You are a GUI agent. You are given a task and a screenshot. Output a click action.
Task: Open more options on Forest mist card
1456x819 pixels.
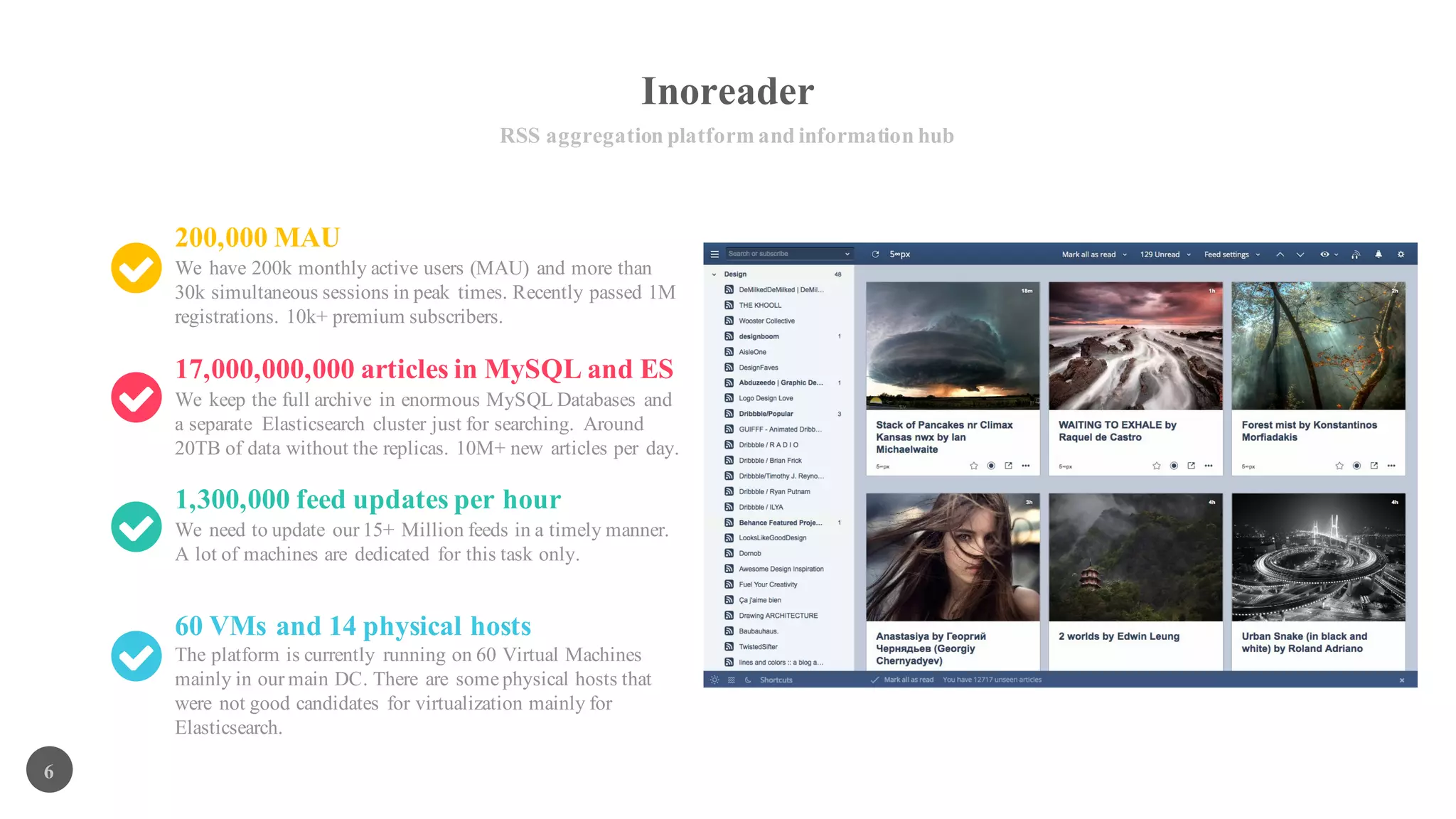[x=1391, y=466]
